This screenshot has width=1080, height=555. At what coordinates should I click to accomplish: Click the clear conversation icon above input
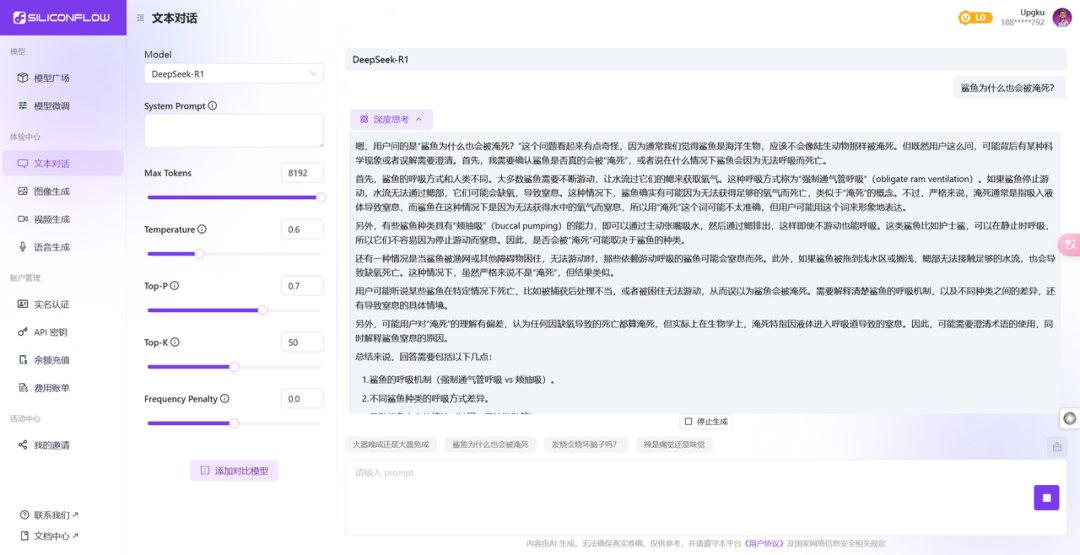[x=1056, y=446]
